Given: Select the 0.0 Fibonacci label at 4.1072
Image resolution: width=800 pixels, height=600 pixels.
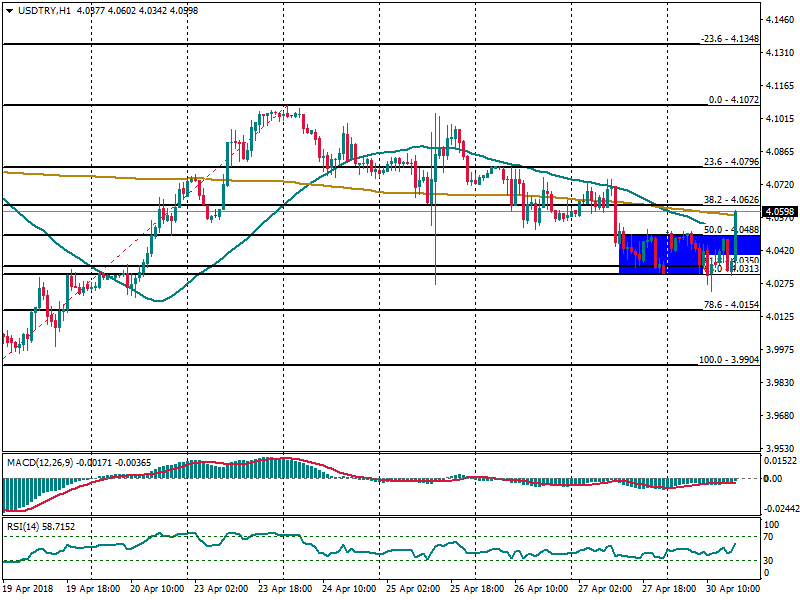Looking at the screenshot, I should pyautogui.click(x=734, y=100).
